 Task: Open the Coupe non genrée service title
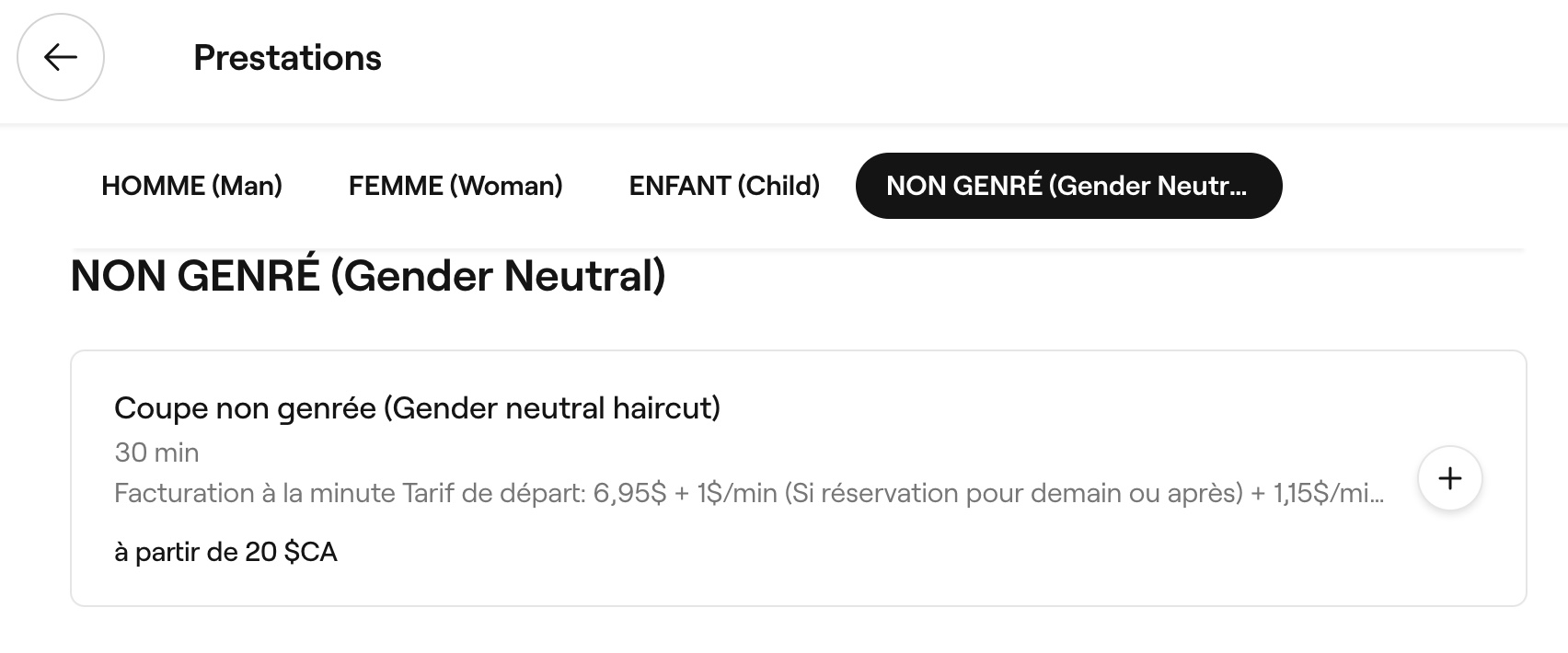[x=417, y=407]
